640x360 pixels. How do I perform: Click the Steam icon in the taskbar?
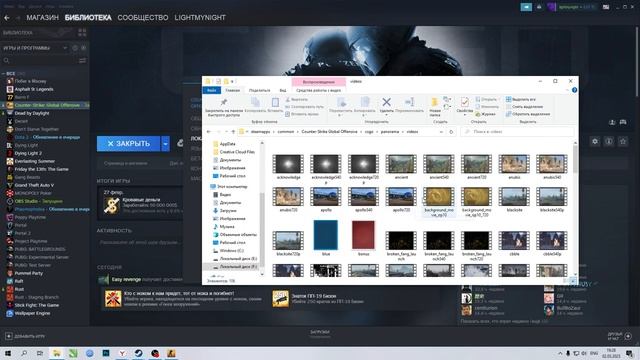point(138,353)
